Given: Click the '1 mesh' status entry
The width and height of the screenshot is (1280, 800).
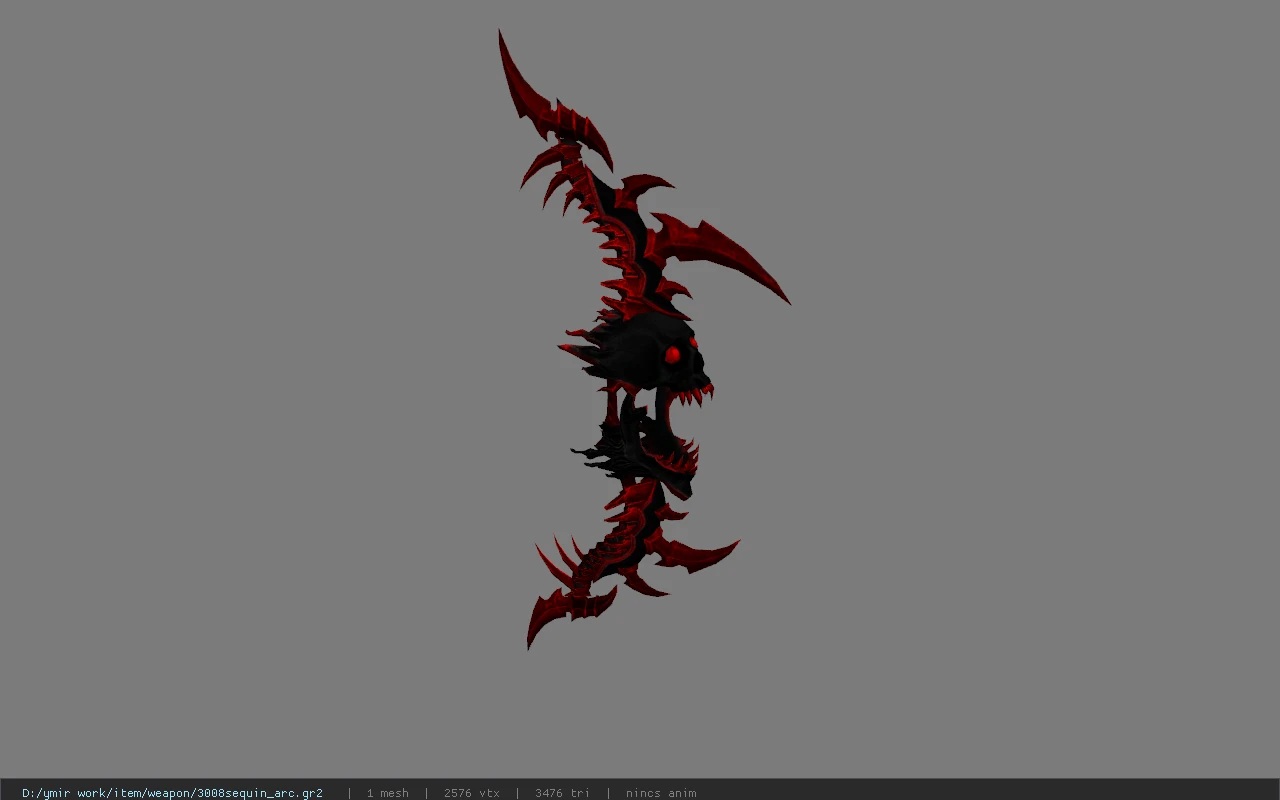Looking at the screenshot, I should point(387,793).
